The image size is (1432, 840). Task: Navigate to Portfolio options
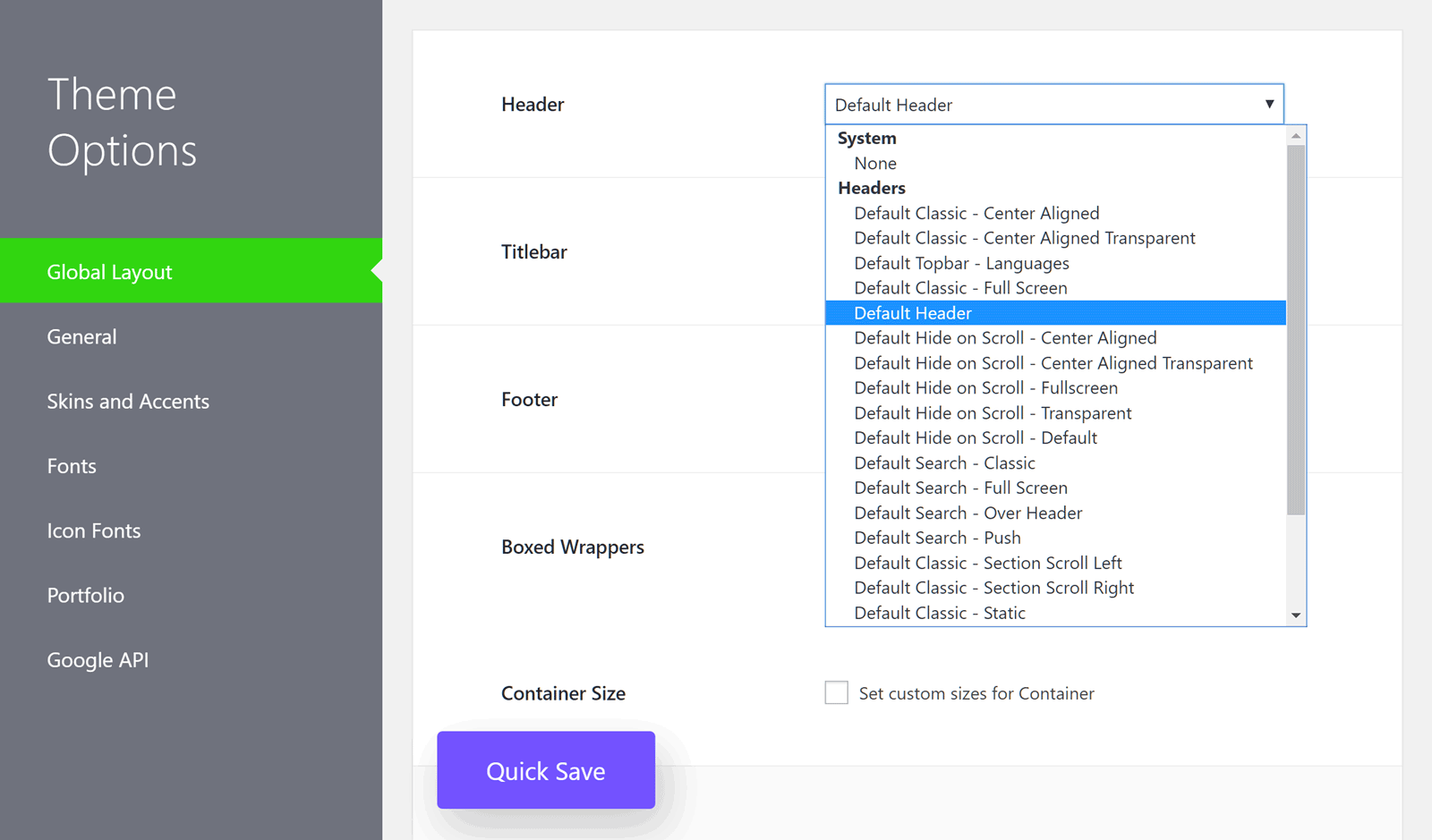click(x=86, y=596)
